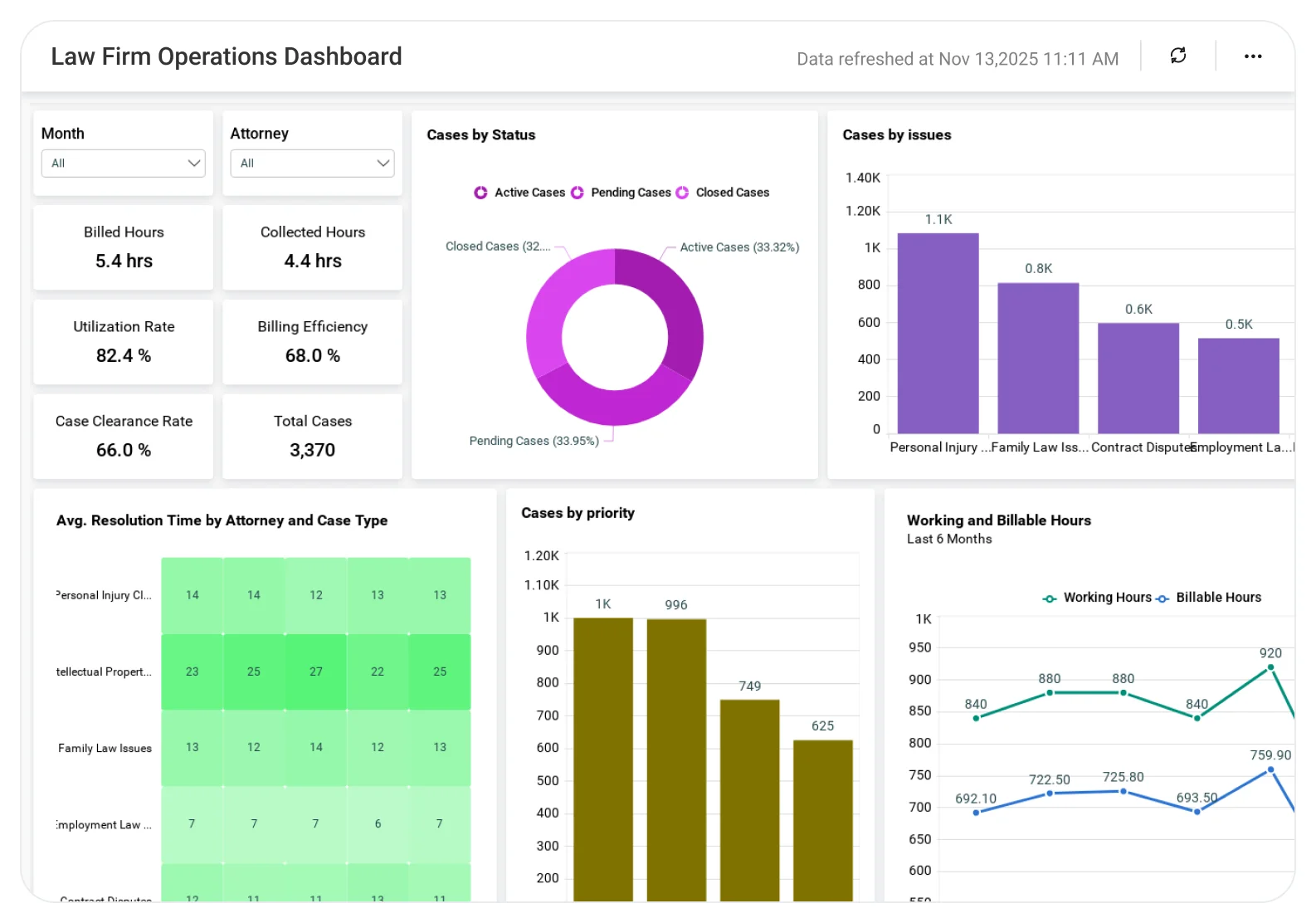The image size is (1316, 923).
Task: Click the Case Clearance Rate card
Action: (123, 437)
